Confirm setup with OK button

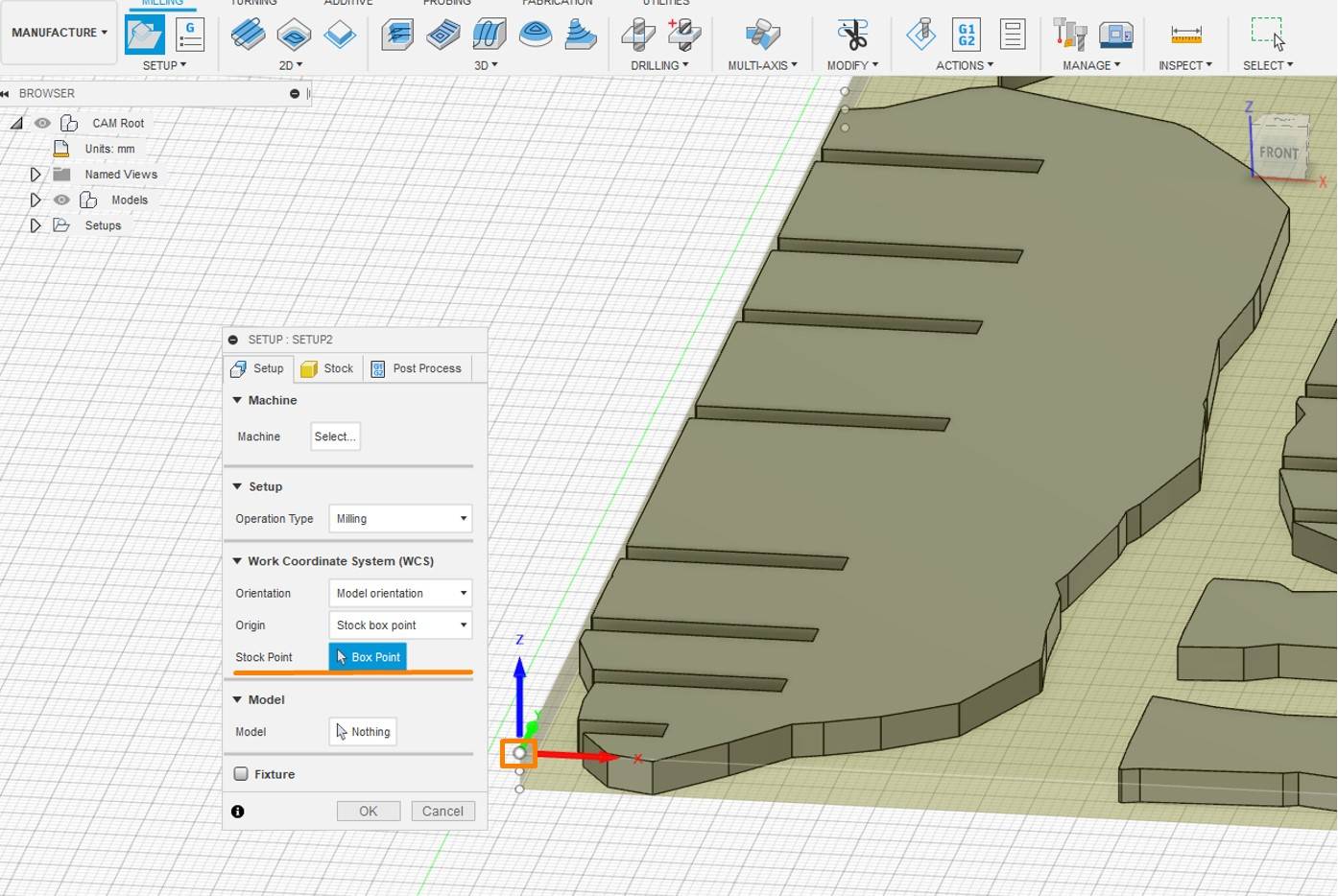(x=369, y=812)
